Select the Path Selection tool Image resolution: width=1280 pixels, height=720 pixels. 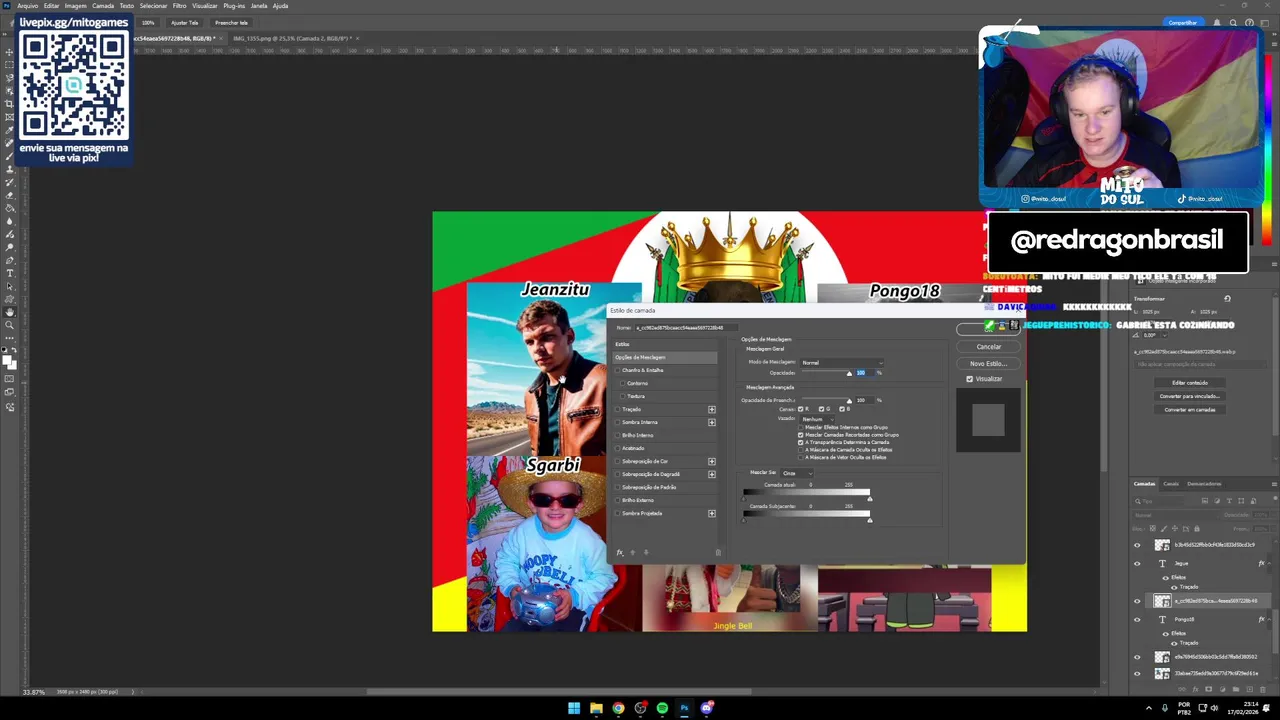click(9, 285)
